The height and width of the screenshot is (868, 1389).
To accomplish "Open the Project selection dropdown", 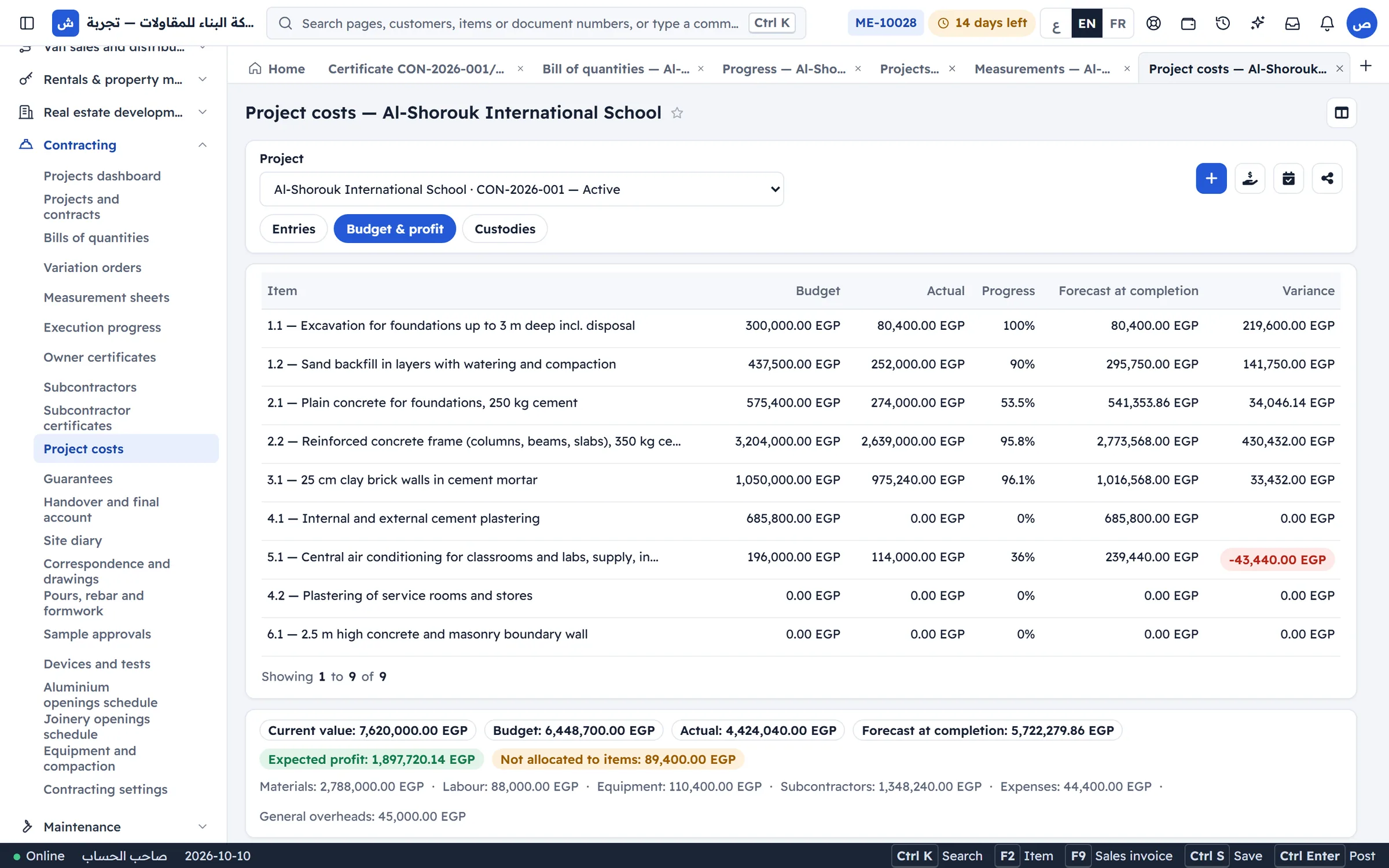I will [x=521, y=189].
